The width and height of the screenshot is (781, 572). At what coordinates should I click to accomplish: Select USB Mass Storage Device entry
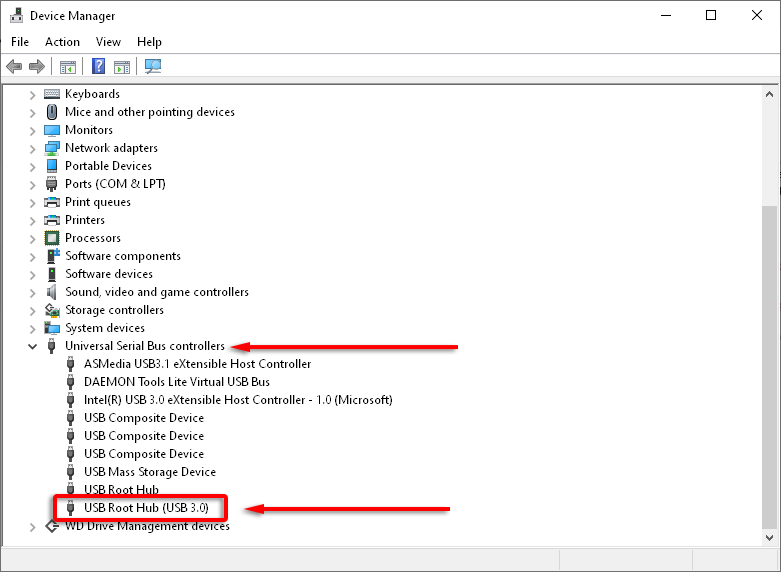click(149, 472)
